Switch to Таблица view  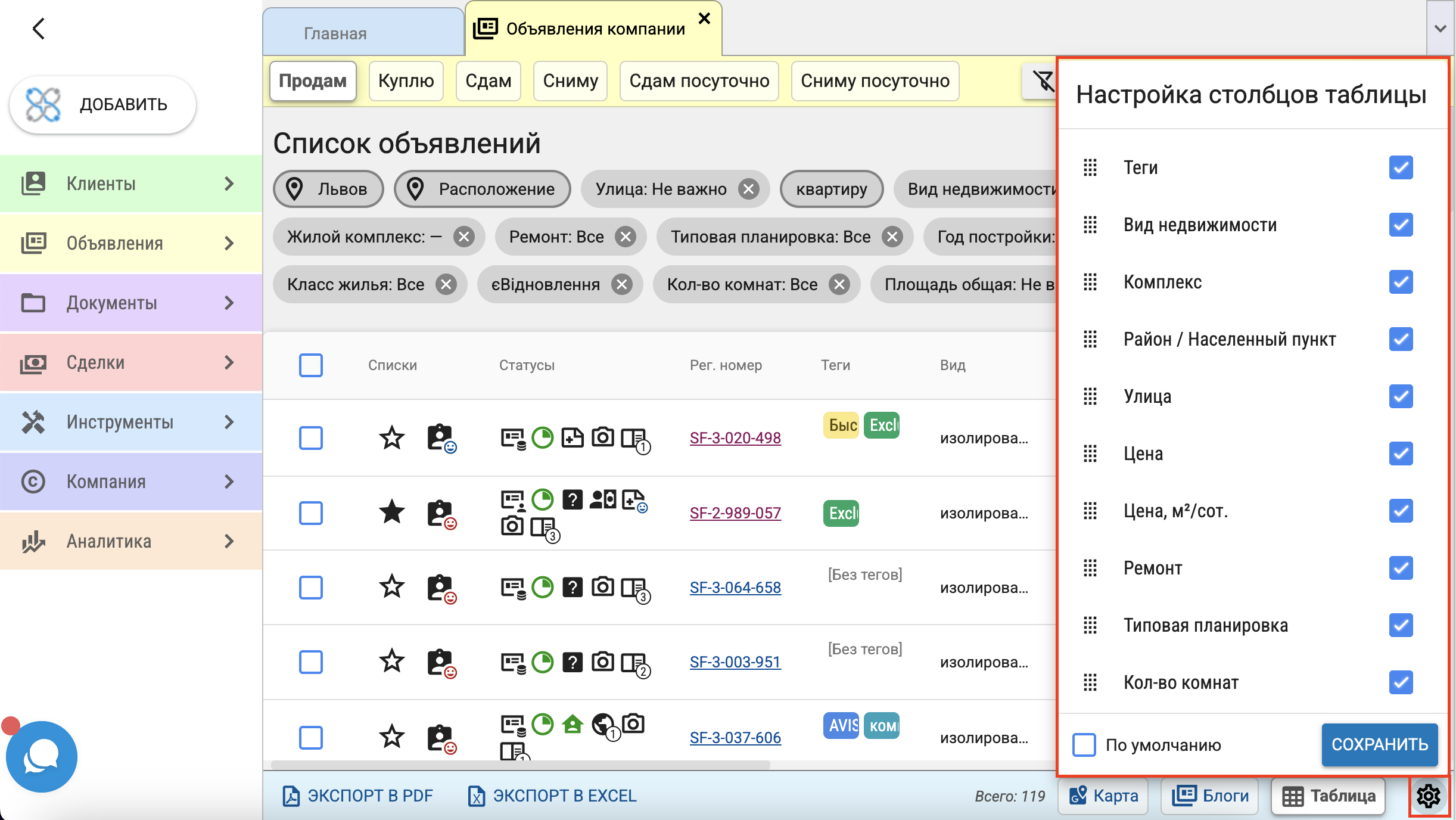point(1328,796)
